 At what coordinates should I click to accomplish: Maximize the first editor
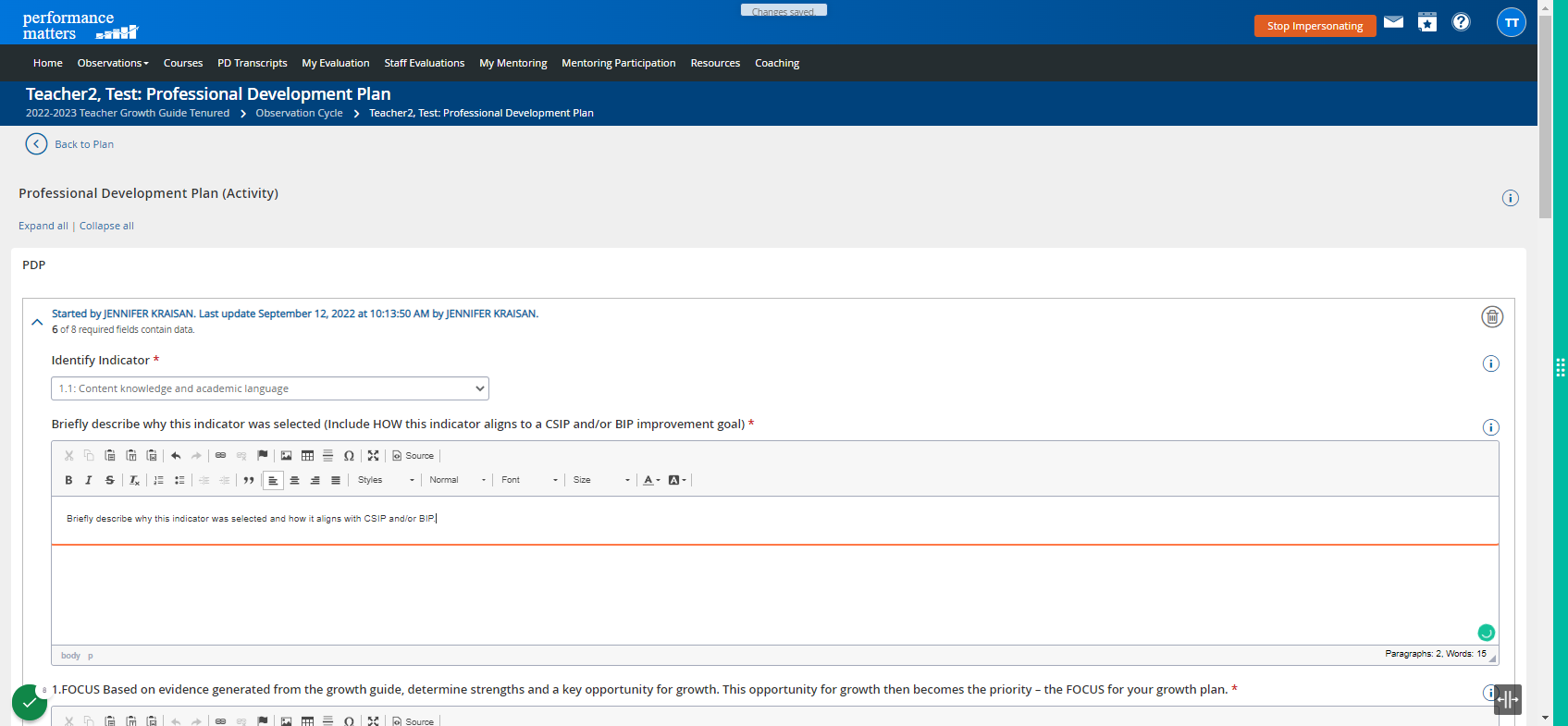(x=373, y=455)
